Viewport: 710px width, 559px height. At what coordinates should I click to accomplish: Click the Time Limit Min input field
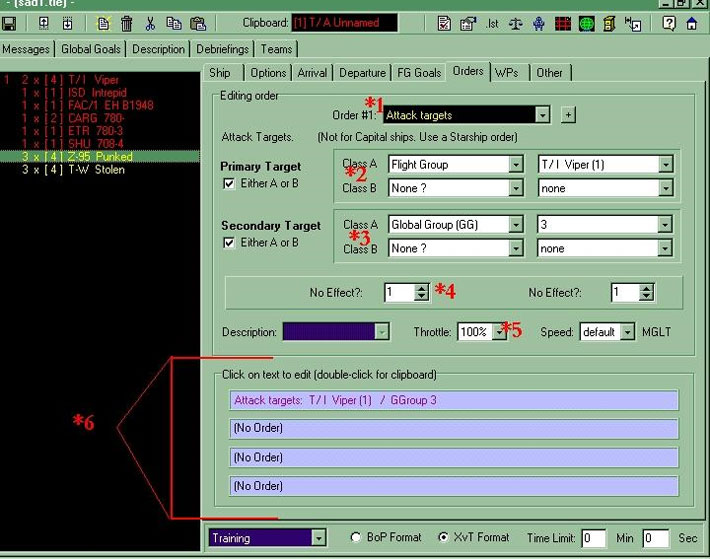click(x=594, y=538)
